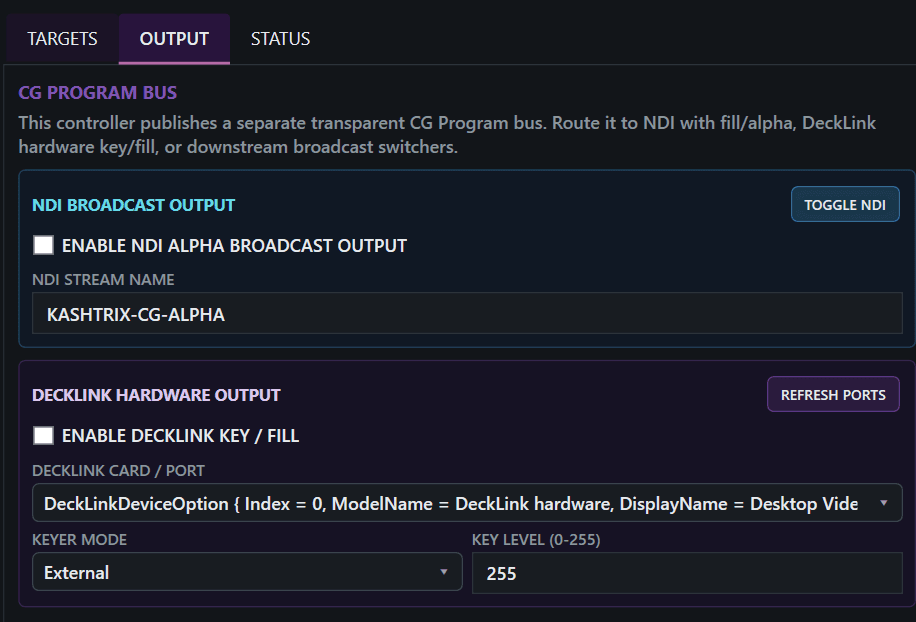Click the DECKLINK HARDWARE OUTPUT heading

pyautogui.click(x=157, y=395)
